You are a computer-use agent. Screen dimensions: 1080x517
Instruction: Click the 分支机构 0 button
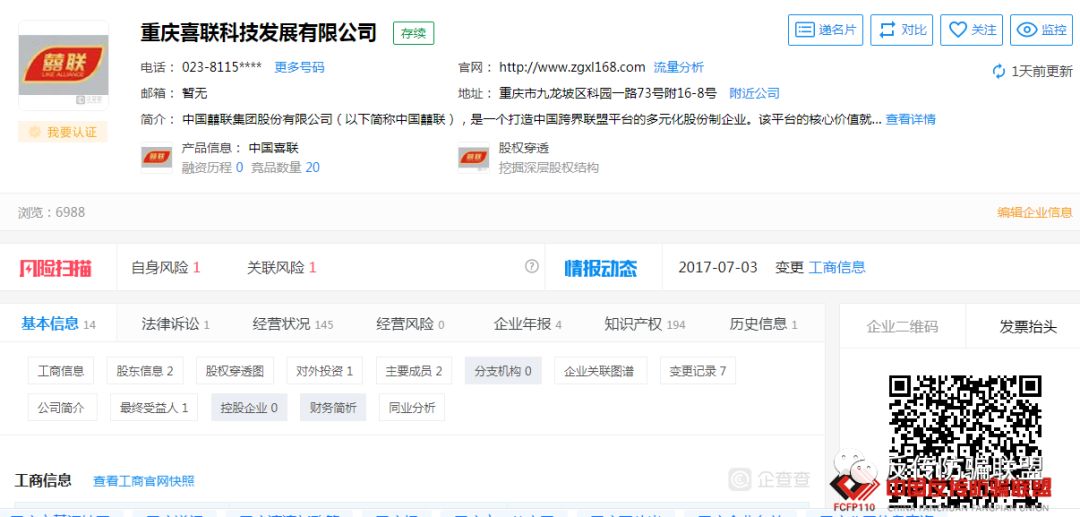(503, 371)
